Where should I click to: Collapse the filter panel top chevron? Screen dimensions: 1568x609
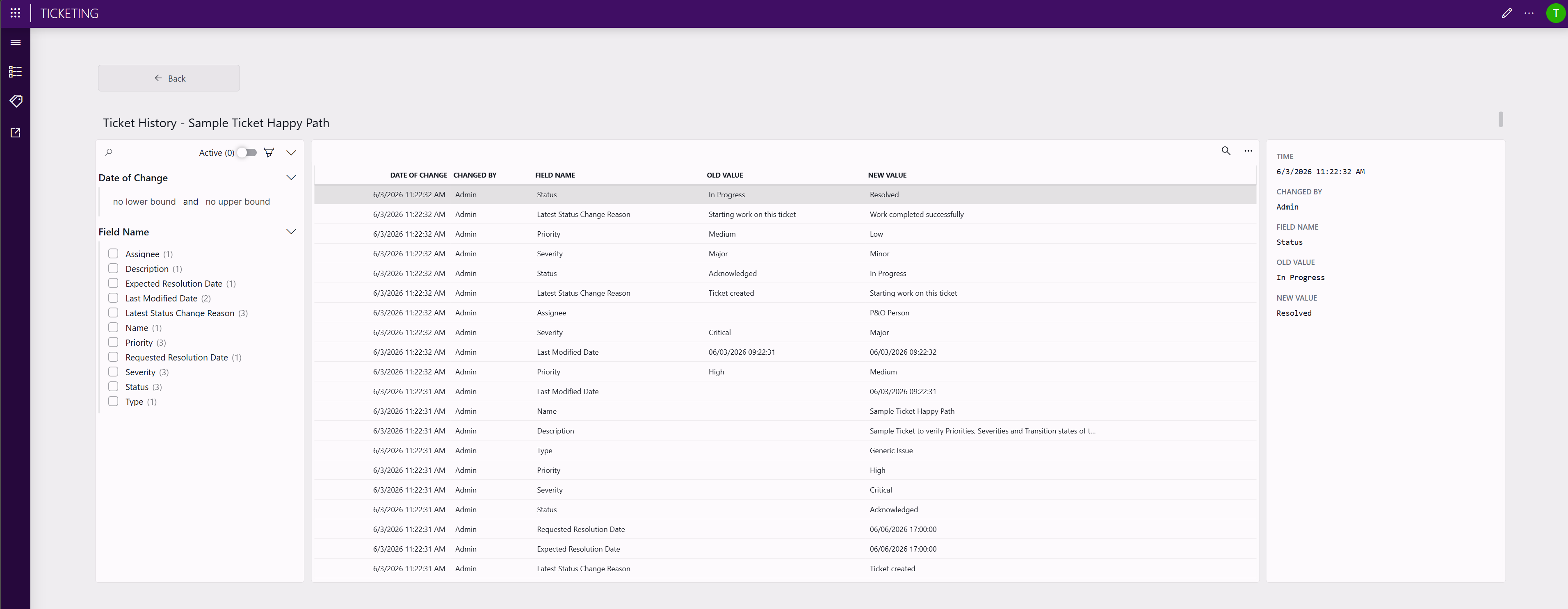pyautogui.click(x=291, y=153)
